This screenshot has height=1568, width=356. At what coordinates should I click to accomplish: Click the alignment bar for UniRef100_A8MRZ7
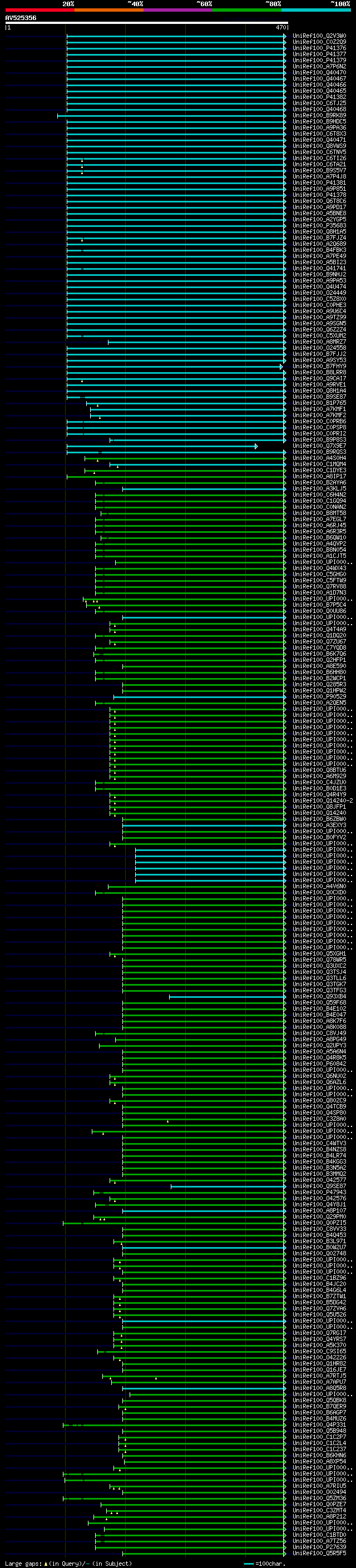[x=197, y=342]
